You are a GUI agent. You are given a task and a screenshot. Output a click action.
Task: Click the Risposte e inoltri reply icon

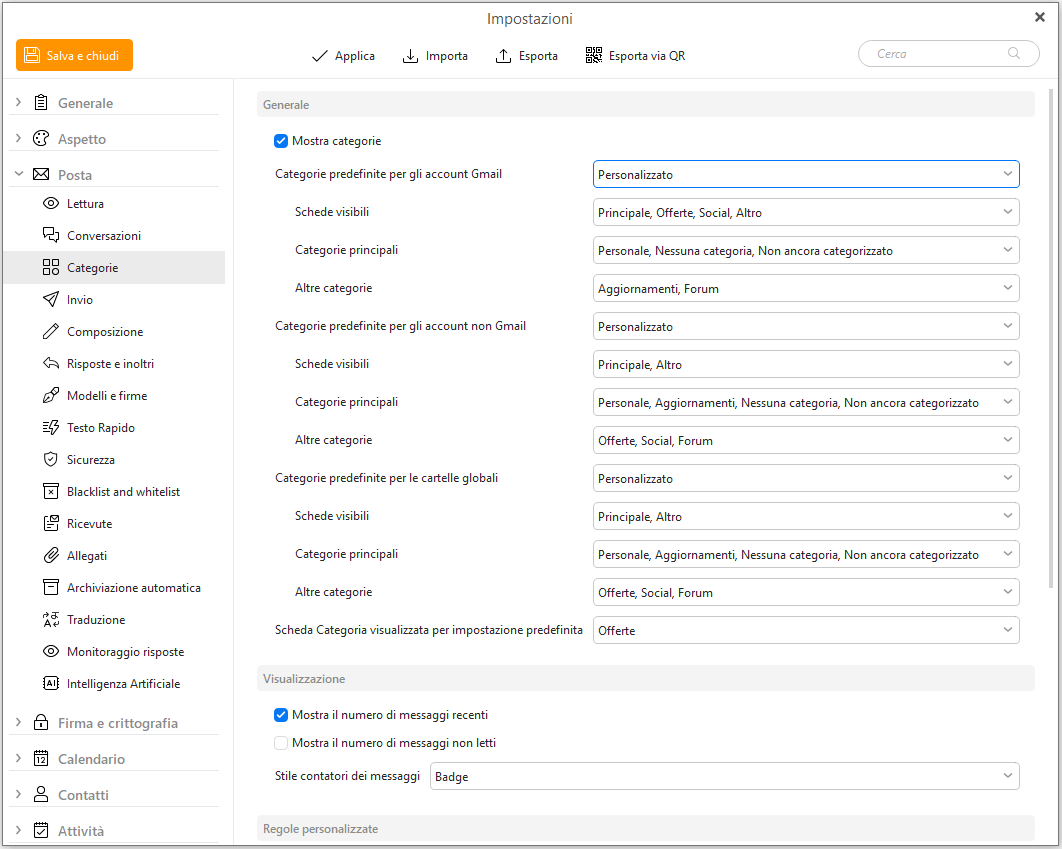point(51,364)
